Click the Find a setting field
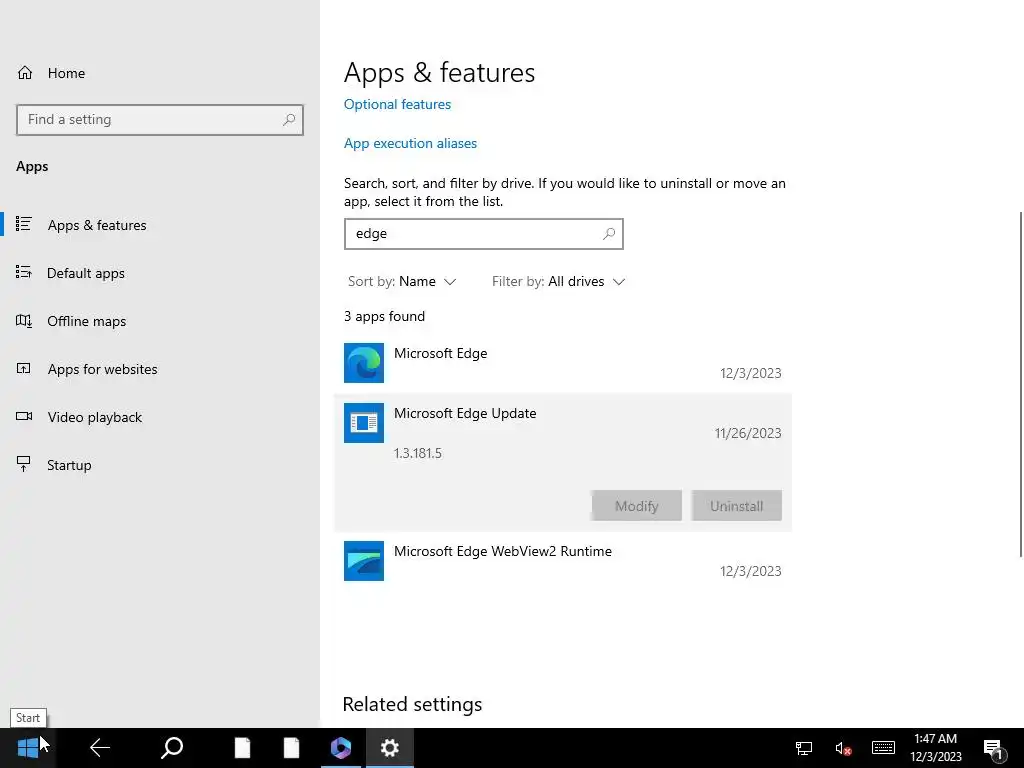Viewport: 1024px width, 768px height. 160,120
